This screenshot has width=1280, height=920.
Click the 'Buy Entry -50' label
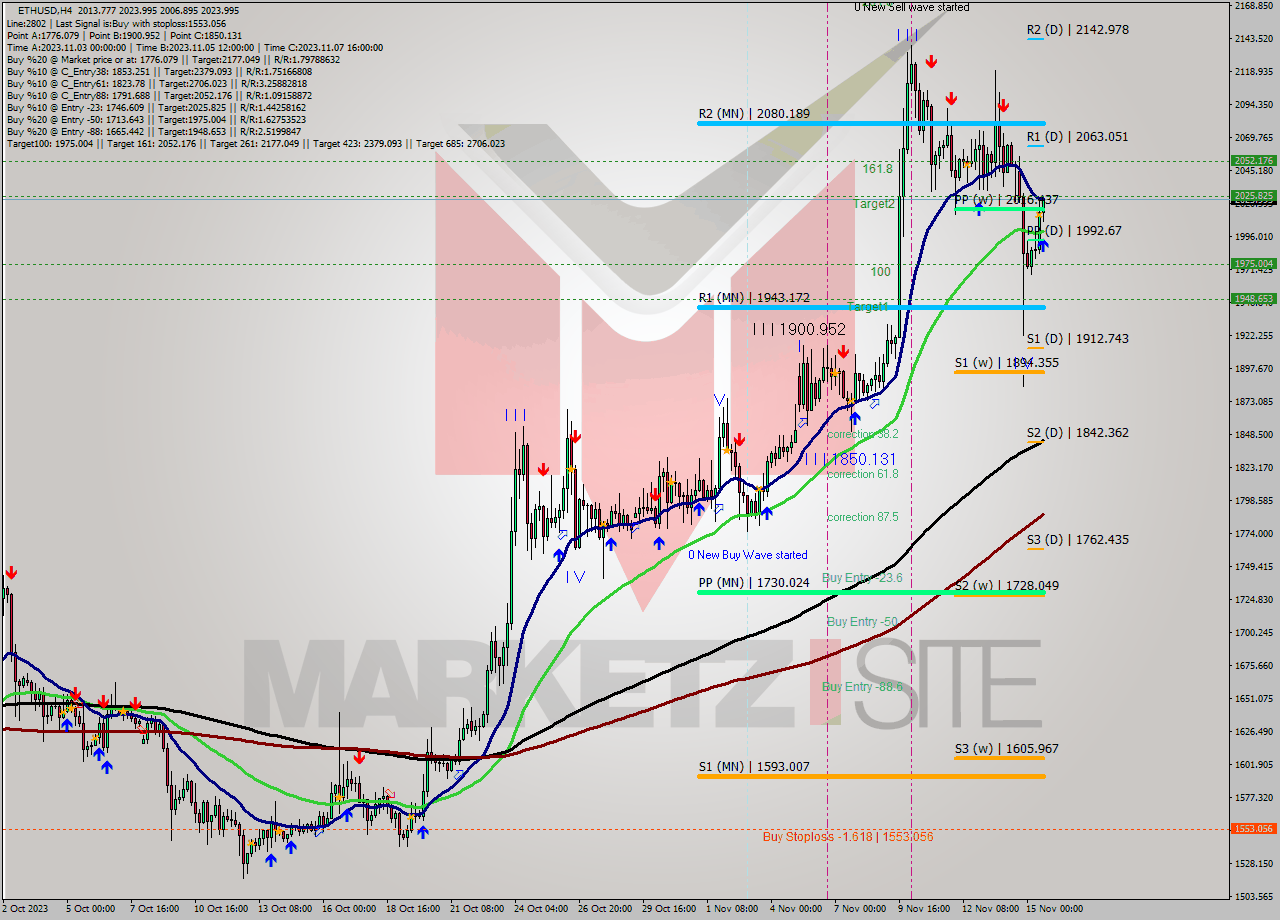tap(862, 621)
